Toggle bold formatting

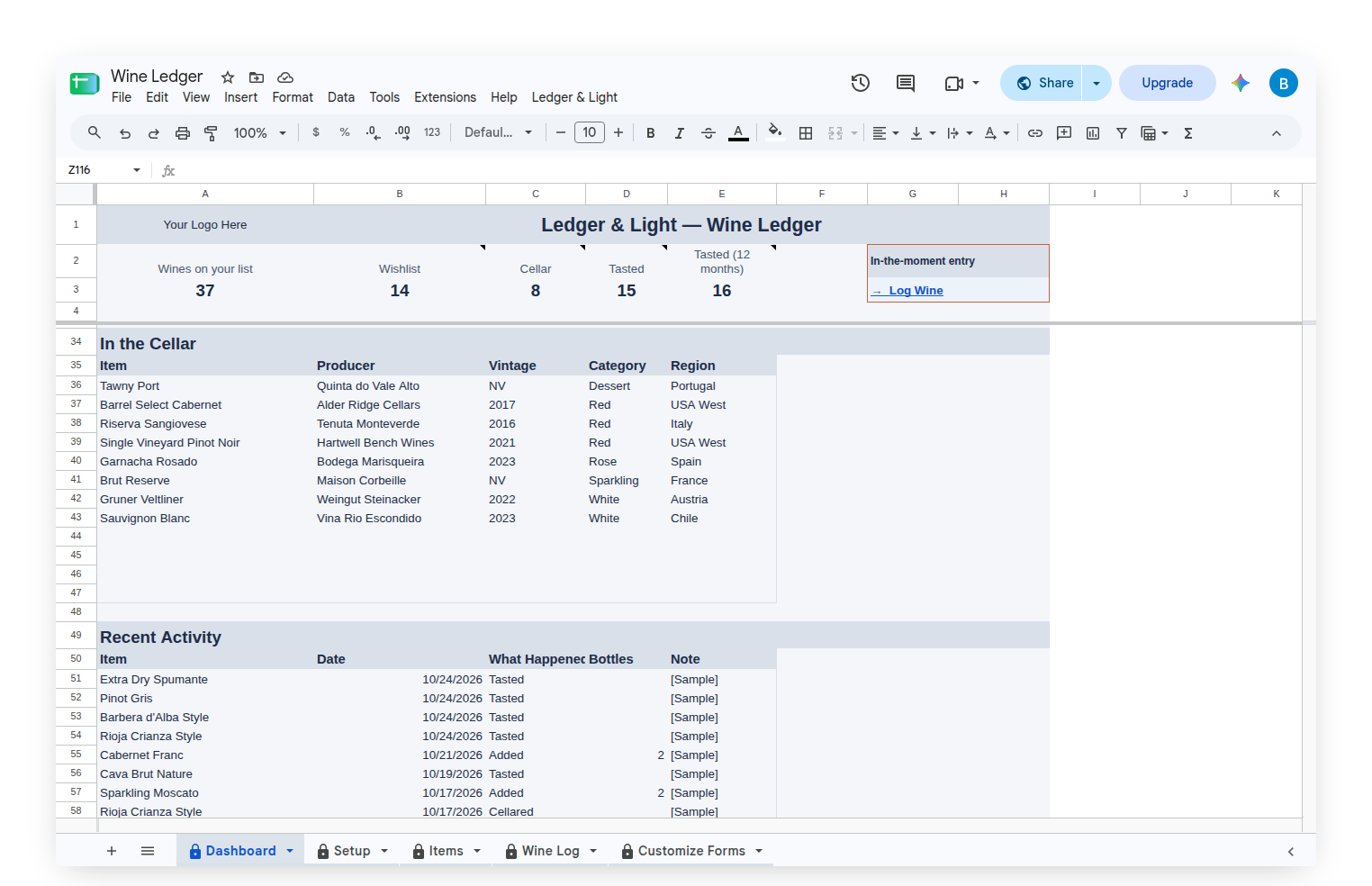click(651, 133)
